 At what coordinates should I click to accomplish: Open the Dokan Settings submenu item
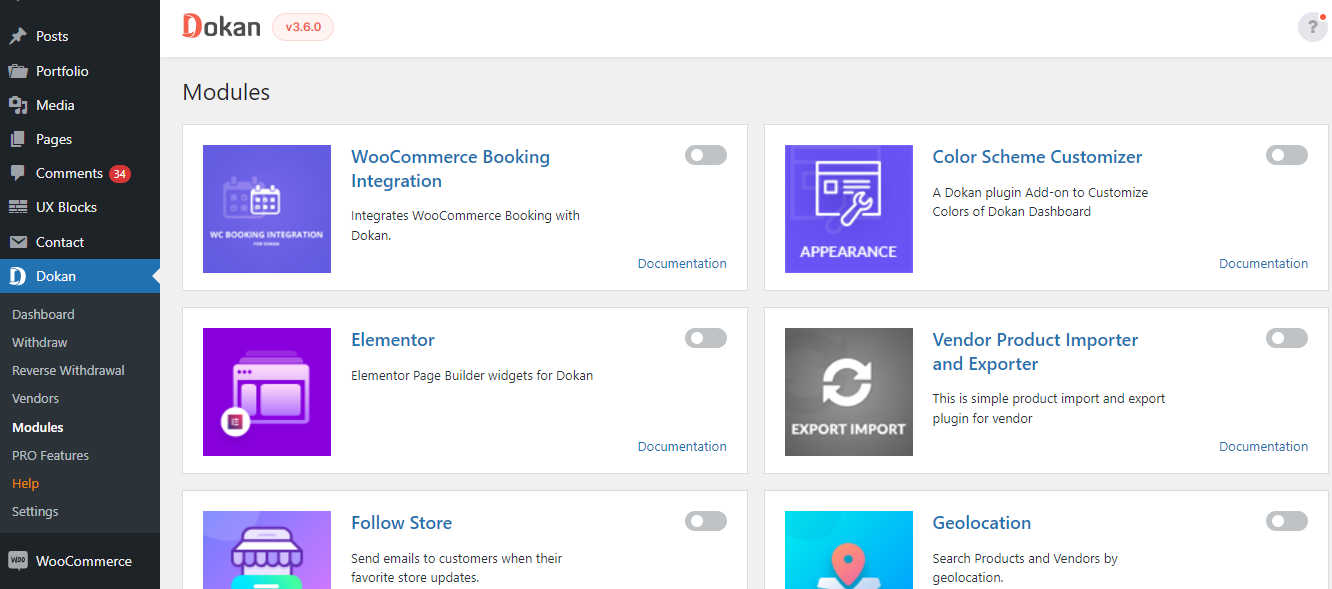tap(35, 511)
